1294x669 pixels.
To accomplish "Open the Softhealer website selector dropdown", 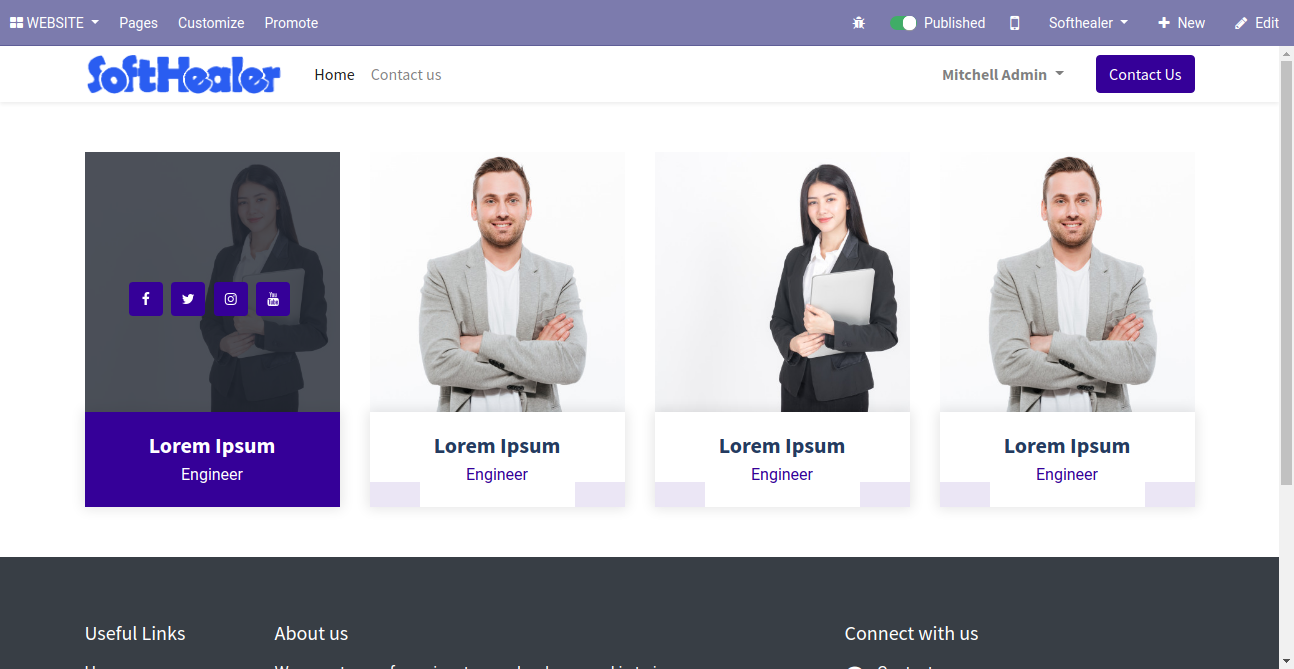I will (x=1088, y=23).
